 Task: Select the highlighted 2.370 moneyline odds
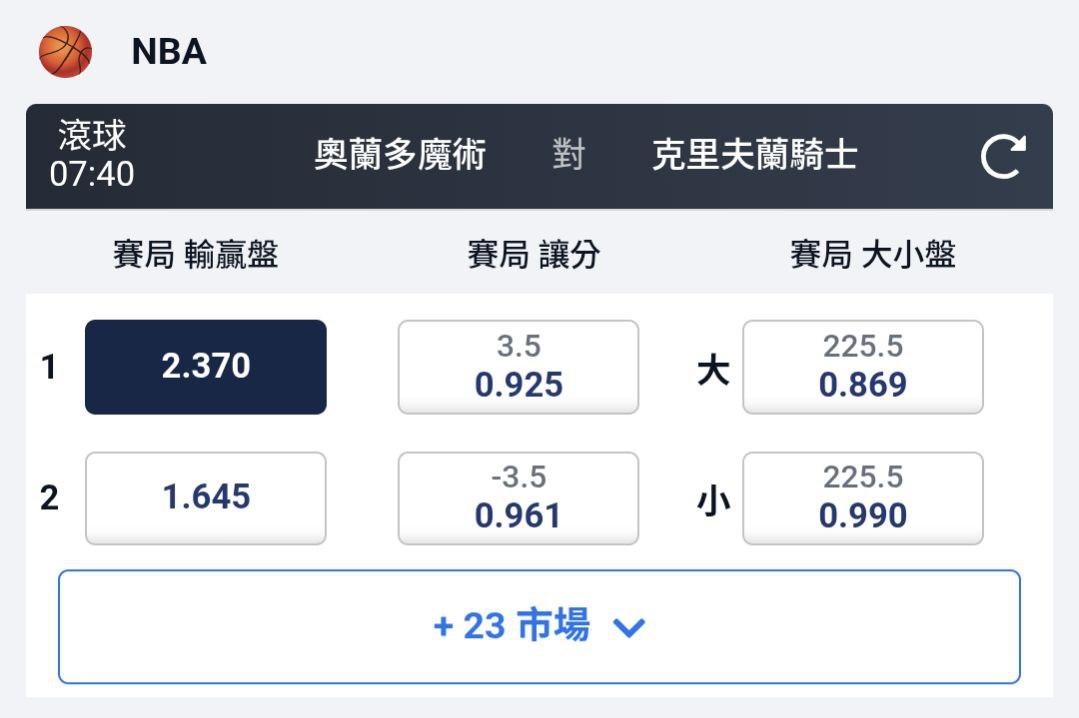pos(205,367)
